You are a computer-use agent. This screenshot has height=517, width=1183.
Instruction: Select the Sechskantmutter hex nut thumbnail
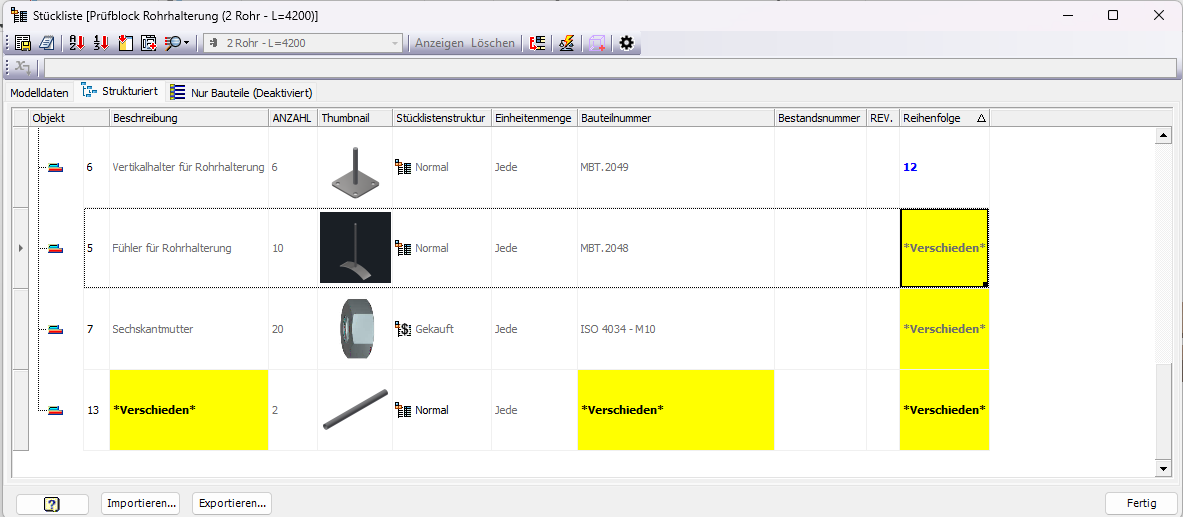[x=355, y=329]
